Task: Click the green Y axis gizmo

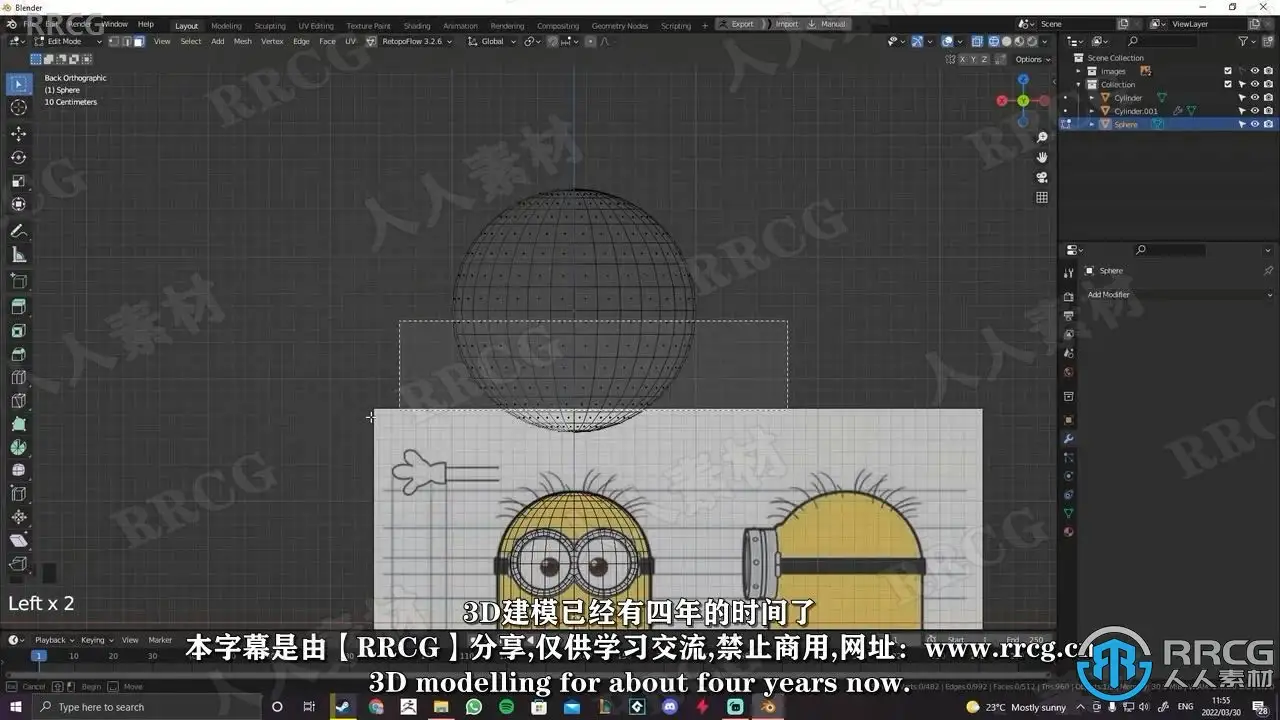Action: [1022, 100]
